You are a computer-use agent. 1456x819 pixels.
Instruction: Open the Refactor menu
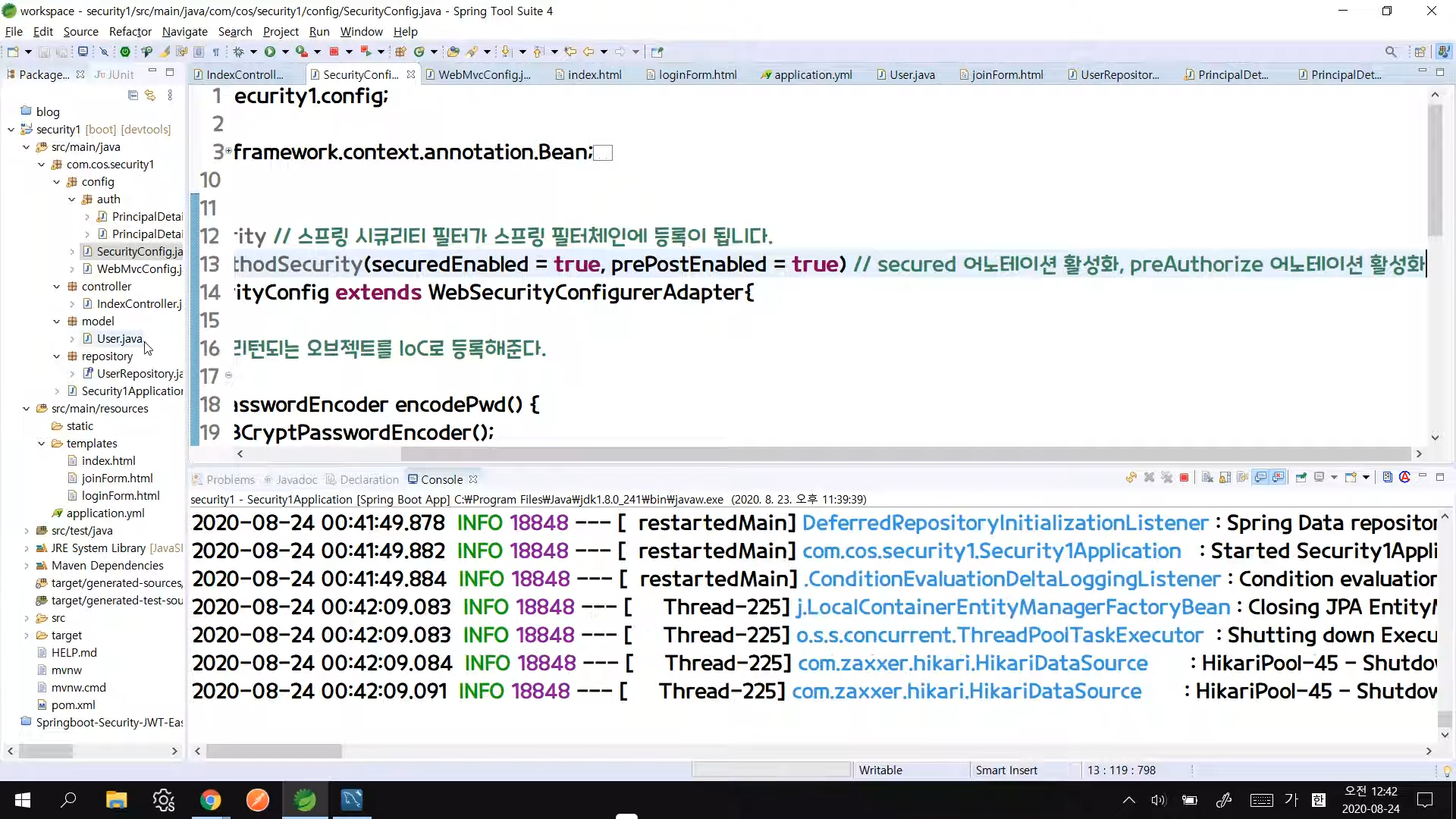[130, 31]
